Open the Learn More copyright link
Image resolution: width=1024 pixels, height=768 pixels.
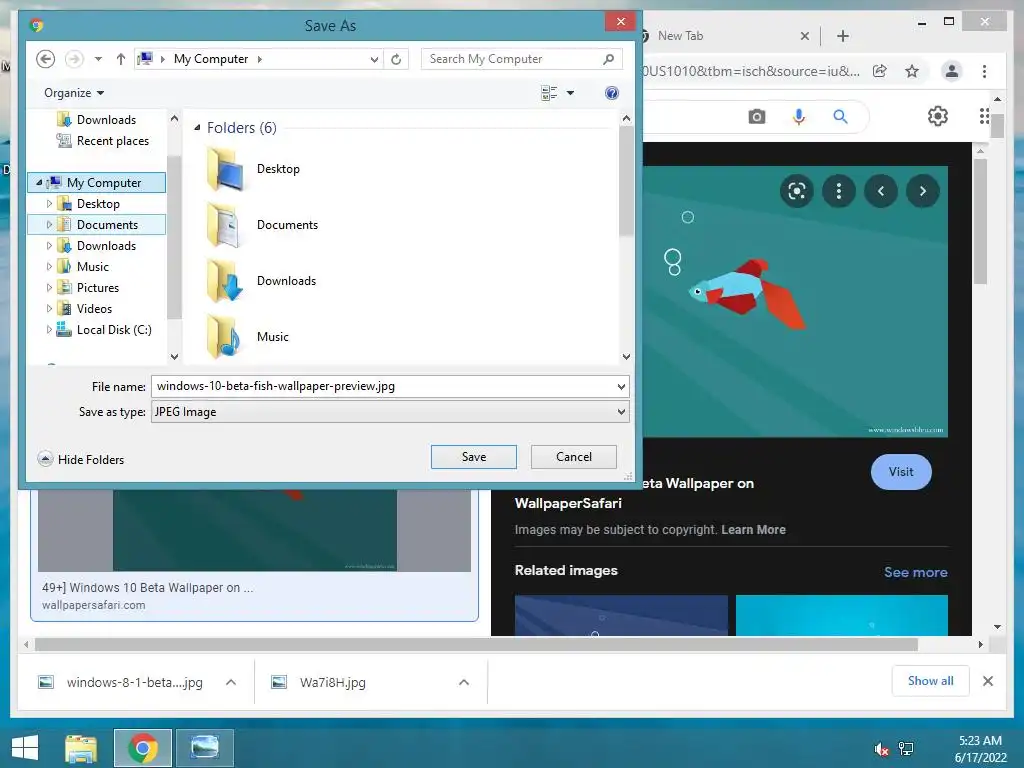point(753,530)
